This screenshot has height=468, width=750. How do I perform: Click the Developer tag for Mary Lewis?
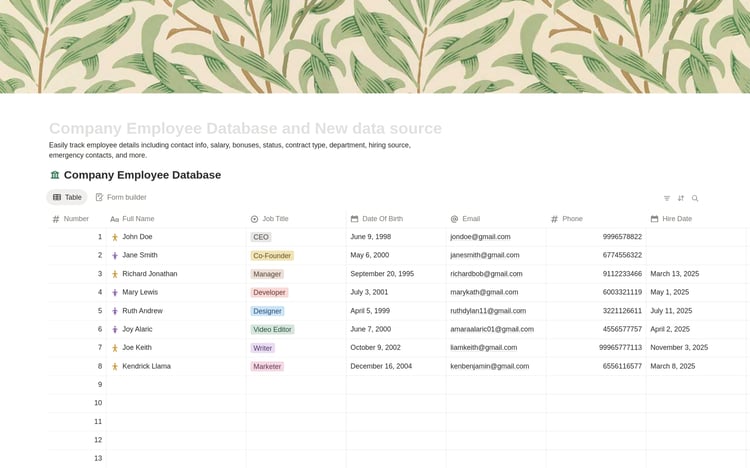pyautogui.click(x=270, y=292)
